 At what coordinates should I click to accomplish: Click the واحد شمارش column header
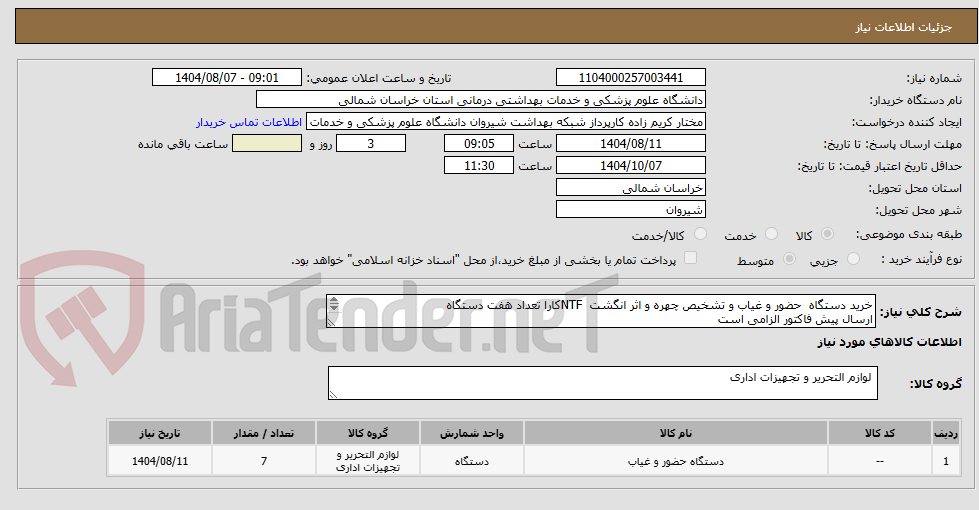pos(472,433)
